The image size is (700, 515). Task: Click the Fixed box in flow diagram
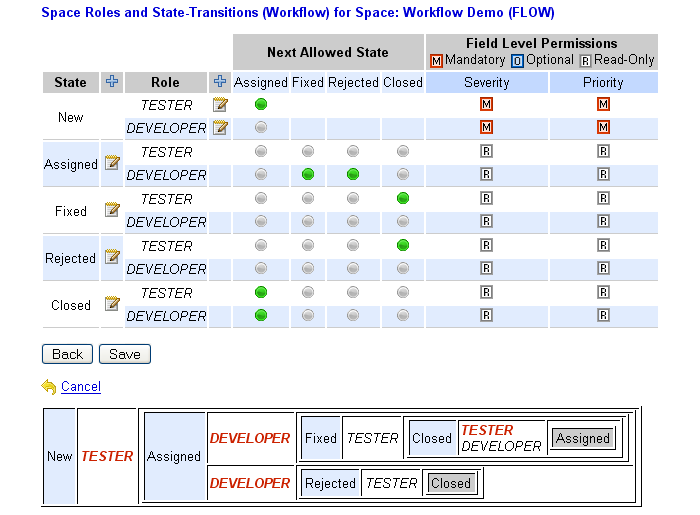321,438
